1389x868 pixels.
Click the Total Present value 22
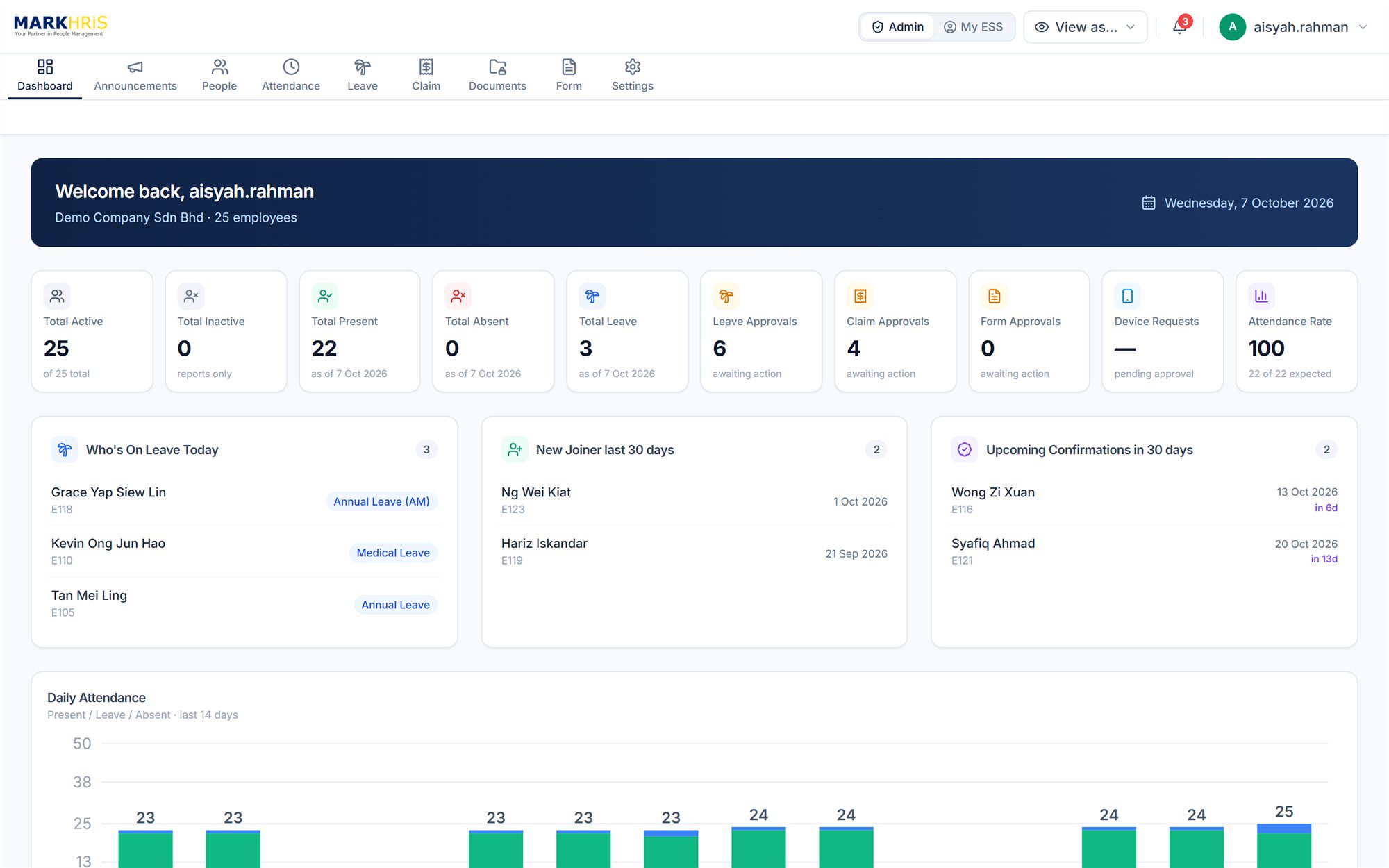[x=324, y=348]
